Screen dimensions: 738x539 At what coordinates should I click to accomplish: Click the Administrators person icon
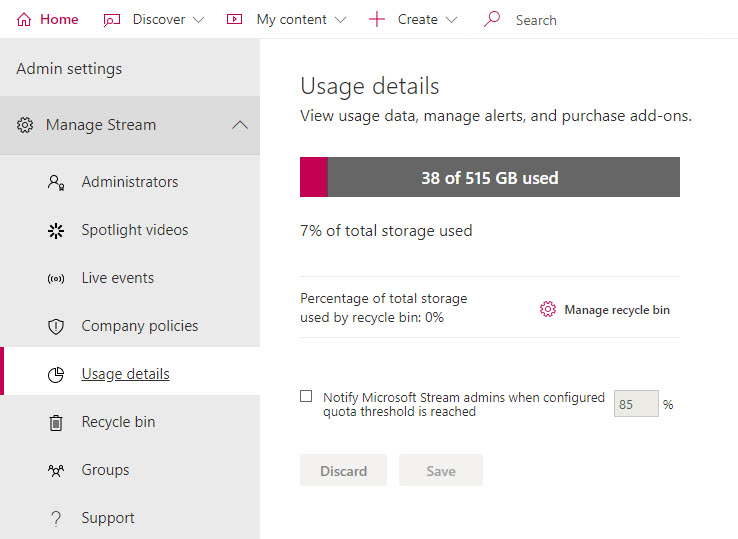coord(56,182)
